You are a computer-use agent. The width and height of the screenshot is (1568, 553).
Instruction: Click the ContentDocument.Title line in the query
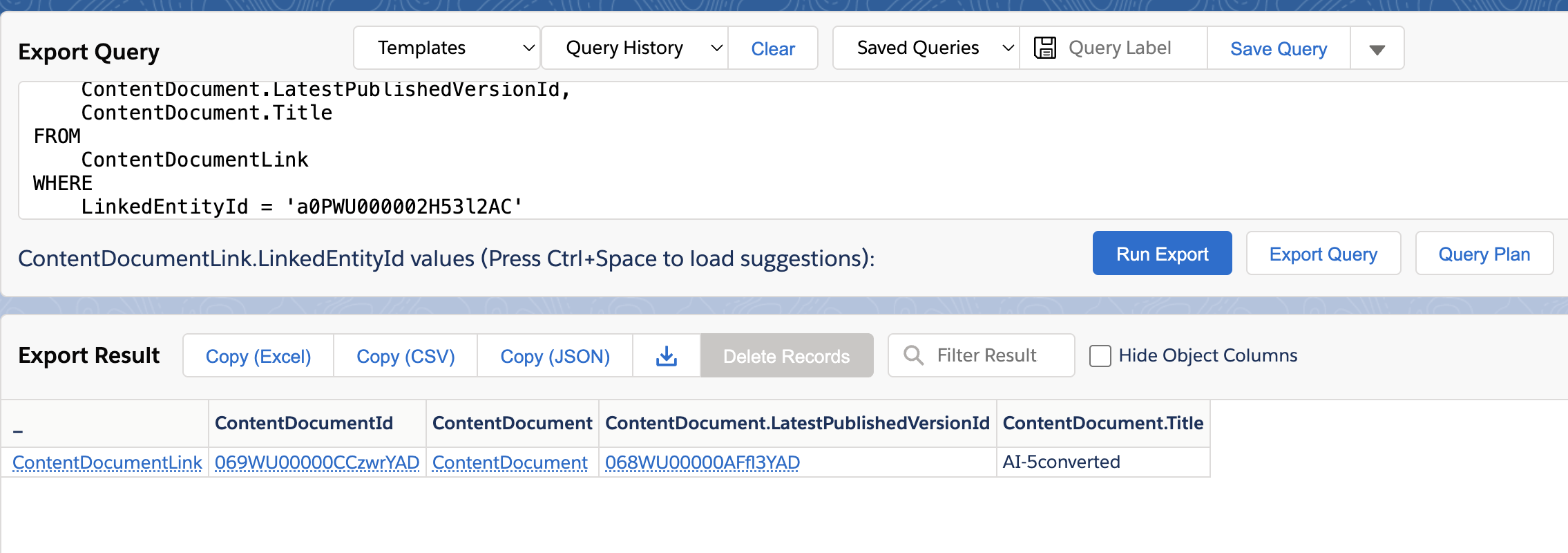tap(207, 113)
